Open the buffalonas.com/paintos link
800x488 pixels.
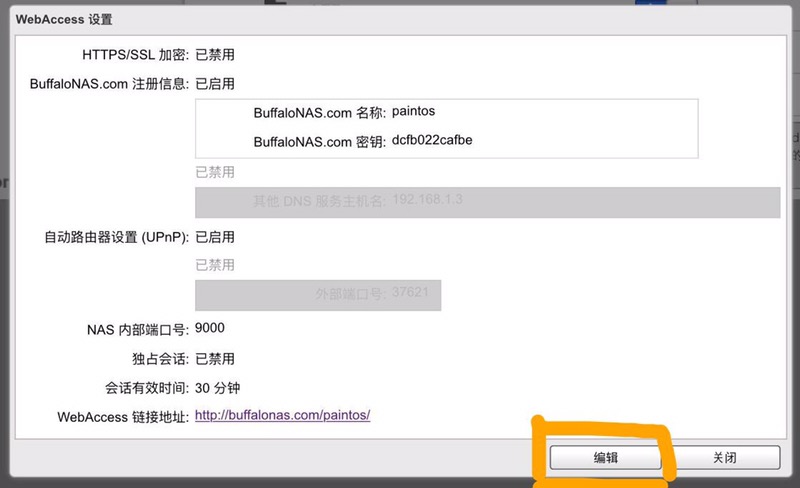pos(283,415)
